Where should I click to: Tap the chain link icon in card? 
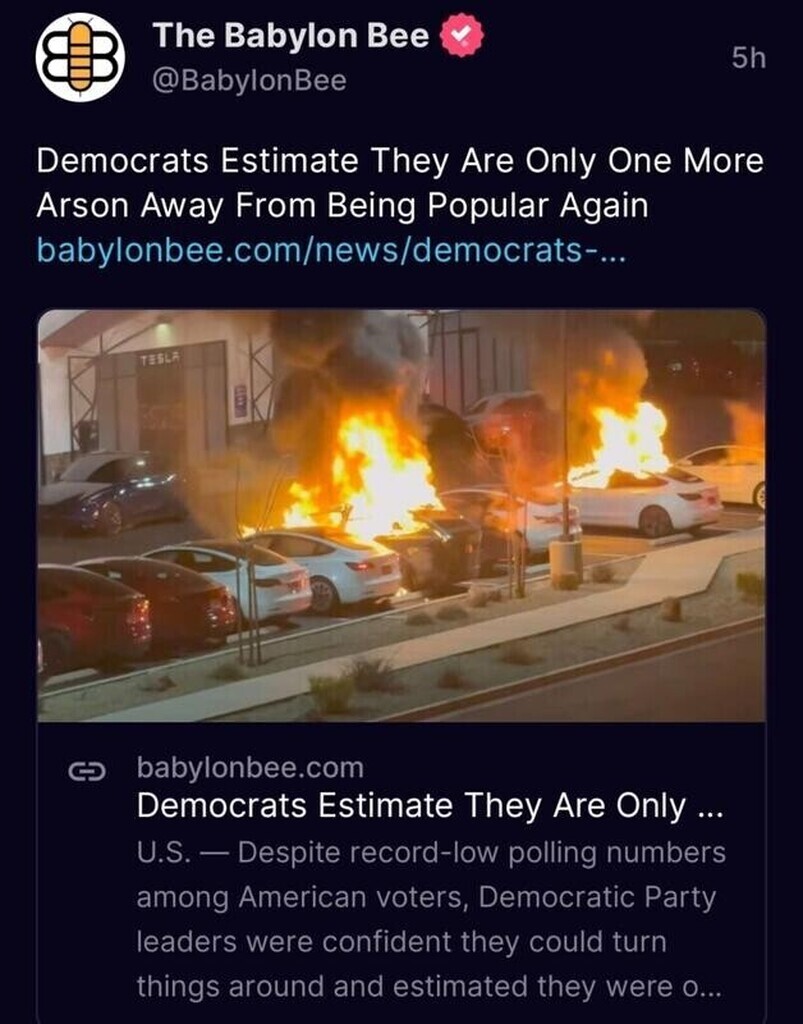point(86,771)
